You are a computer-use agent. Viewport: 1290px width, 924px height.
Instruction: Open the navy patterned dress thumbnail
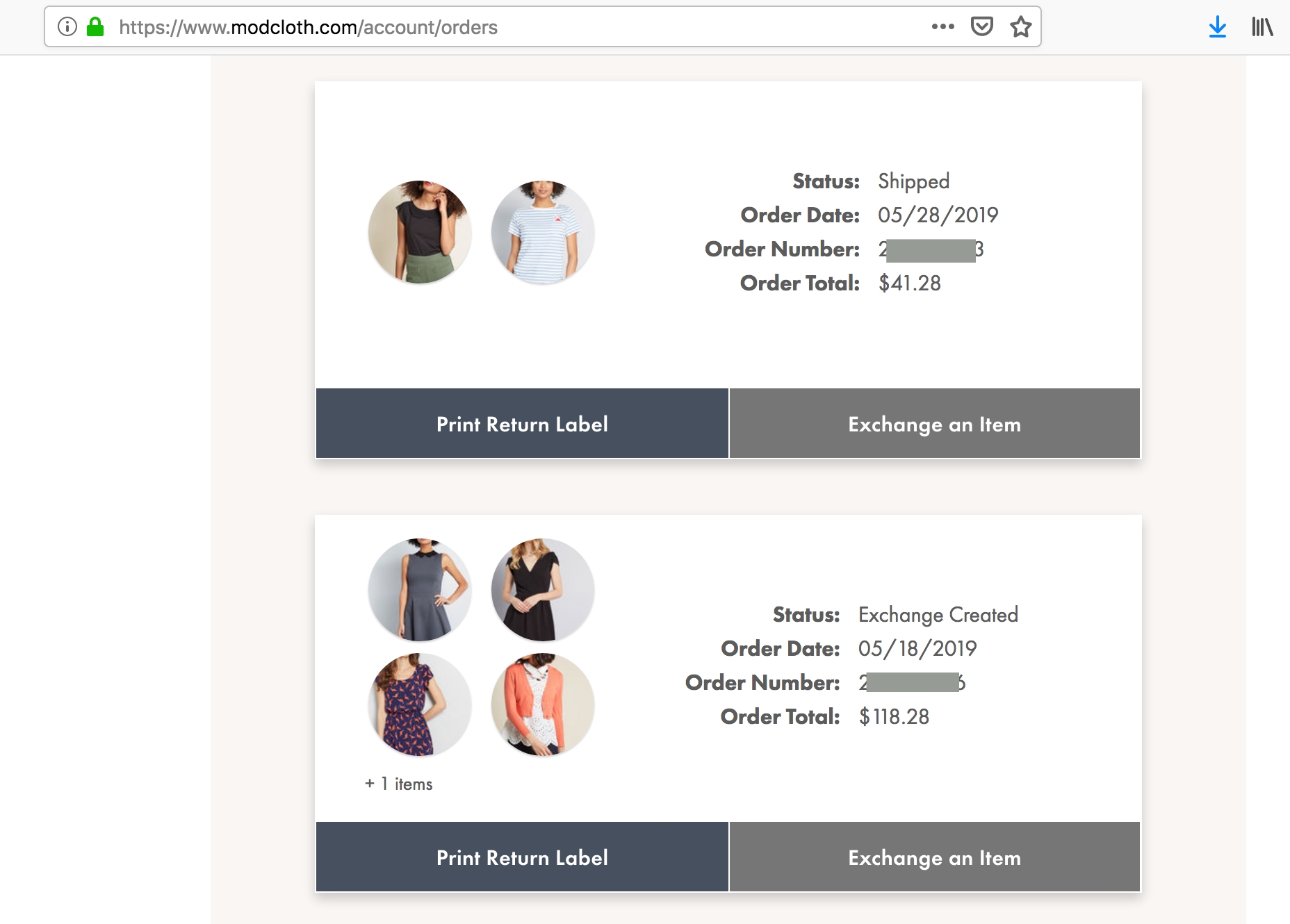420,704
